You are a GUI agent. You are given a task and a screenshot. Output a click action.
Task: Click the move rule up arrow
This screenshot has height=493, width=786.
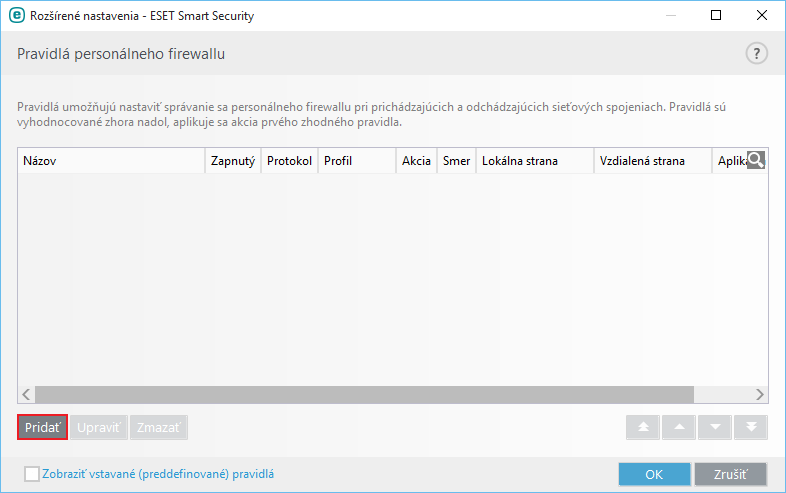(678, 427)
